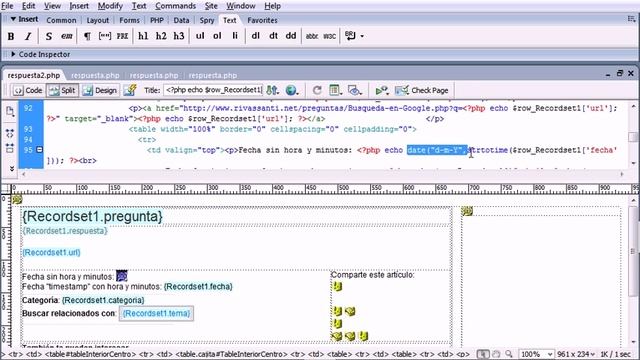This screenshot has width=640, height=360.
Task: Open View Options menu icon
Action: click(x=336, y=90)
